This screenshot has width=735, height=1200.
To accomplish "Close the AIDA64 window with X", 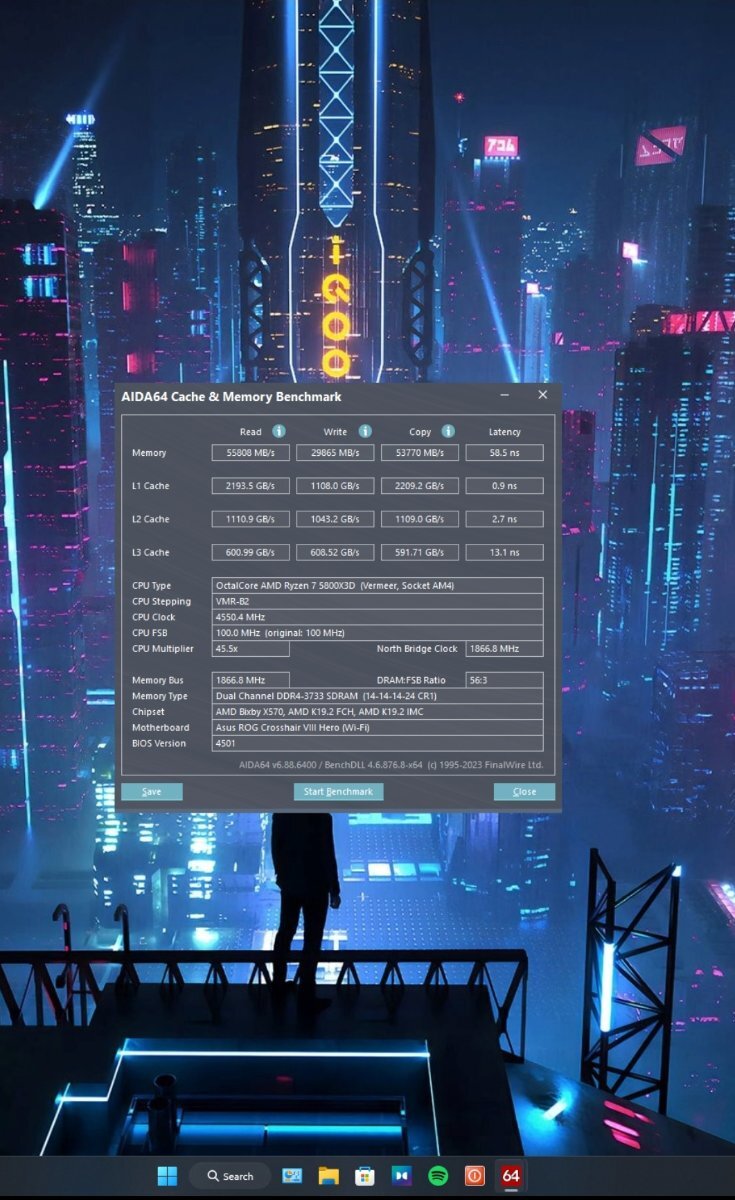I will point(542,395).
